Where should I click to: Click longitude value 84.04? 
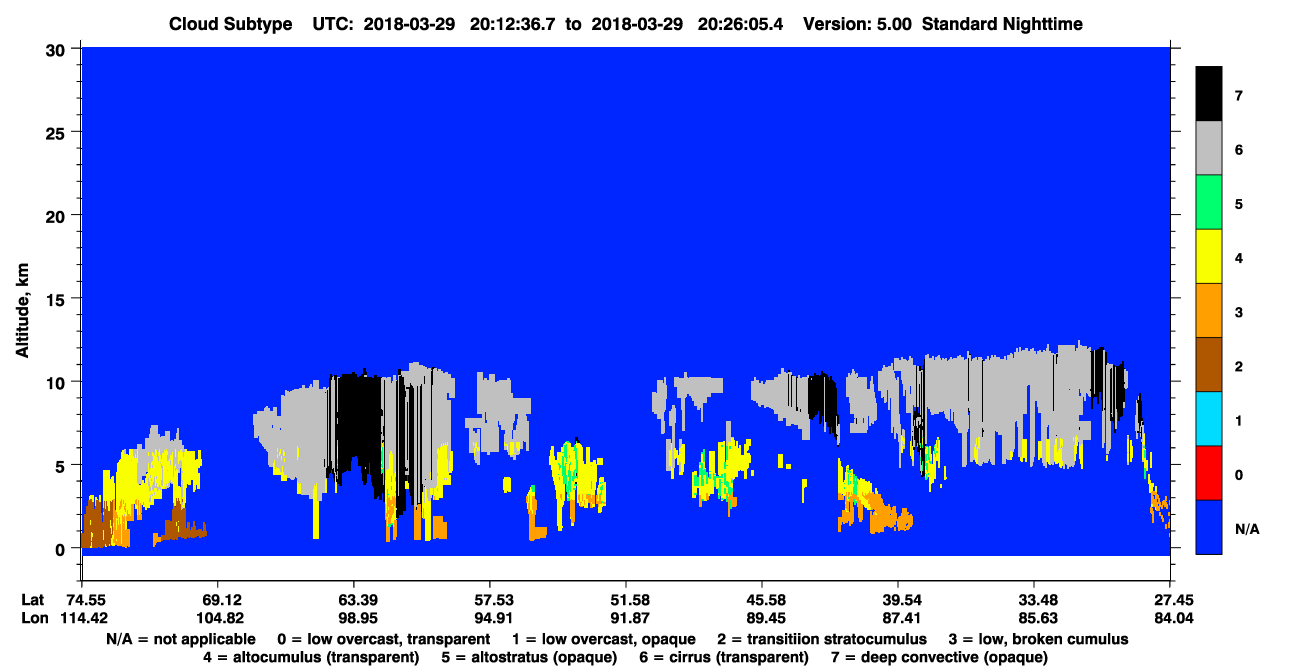coord(1170,618)
